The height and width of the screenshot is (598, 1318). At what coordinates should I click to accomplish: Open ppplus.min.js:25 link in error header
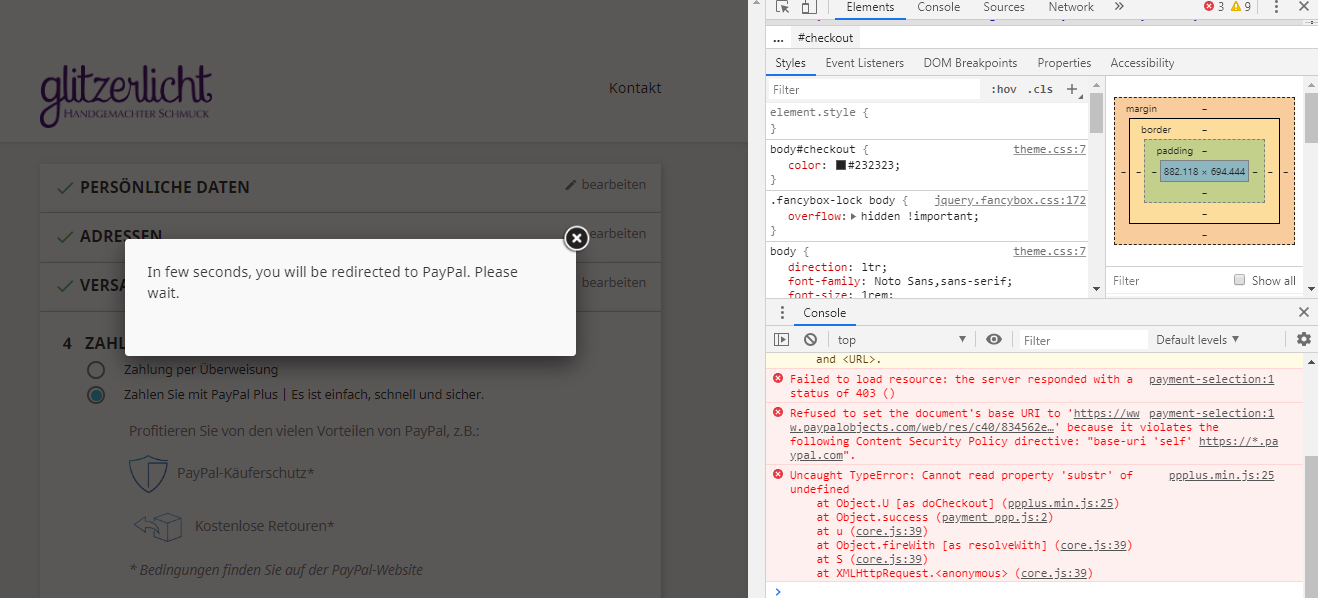1221,475
